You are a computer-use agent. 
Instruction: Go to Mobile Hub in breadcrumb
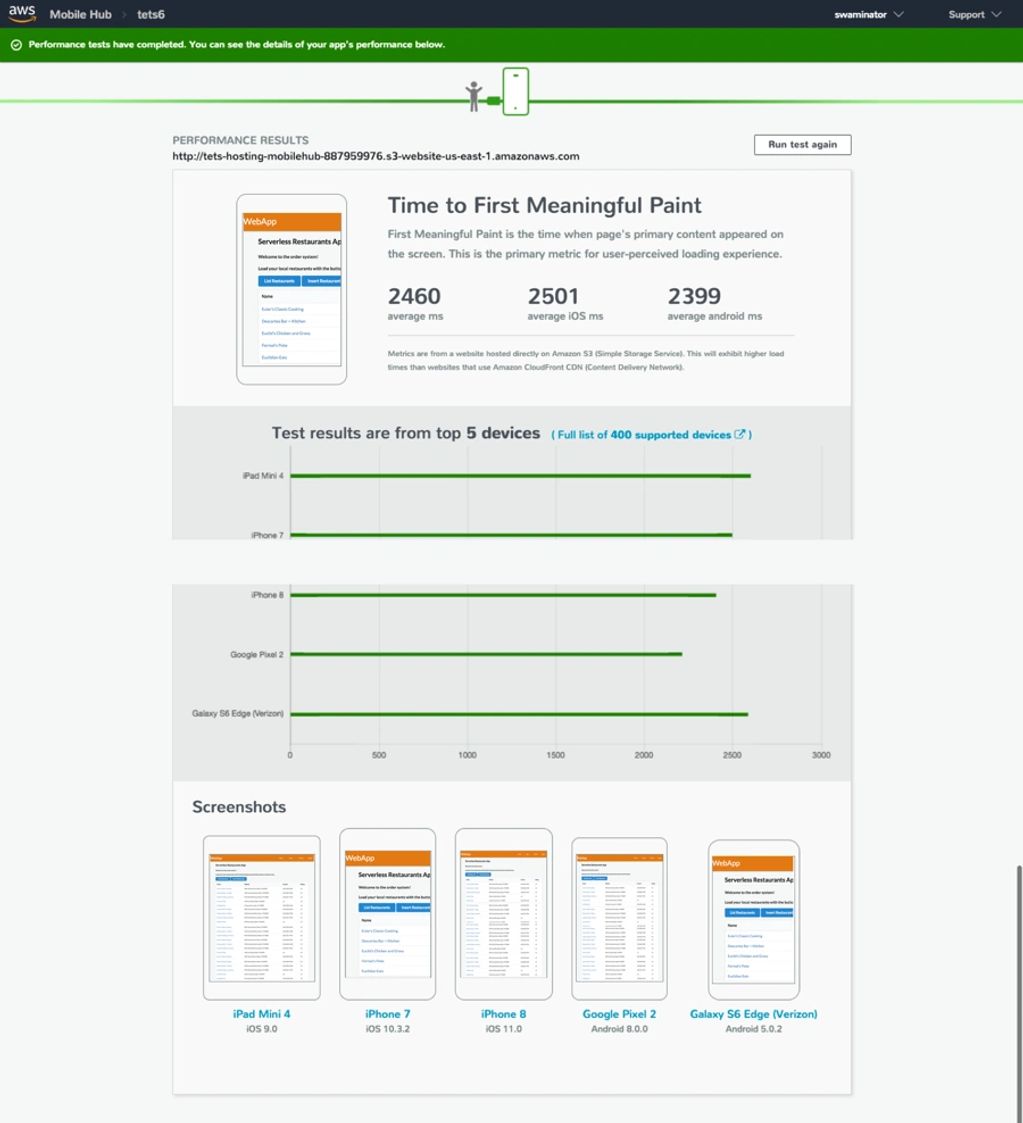[79, 15]
